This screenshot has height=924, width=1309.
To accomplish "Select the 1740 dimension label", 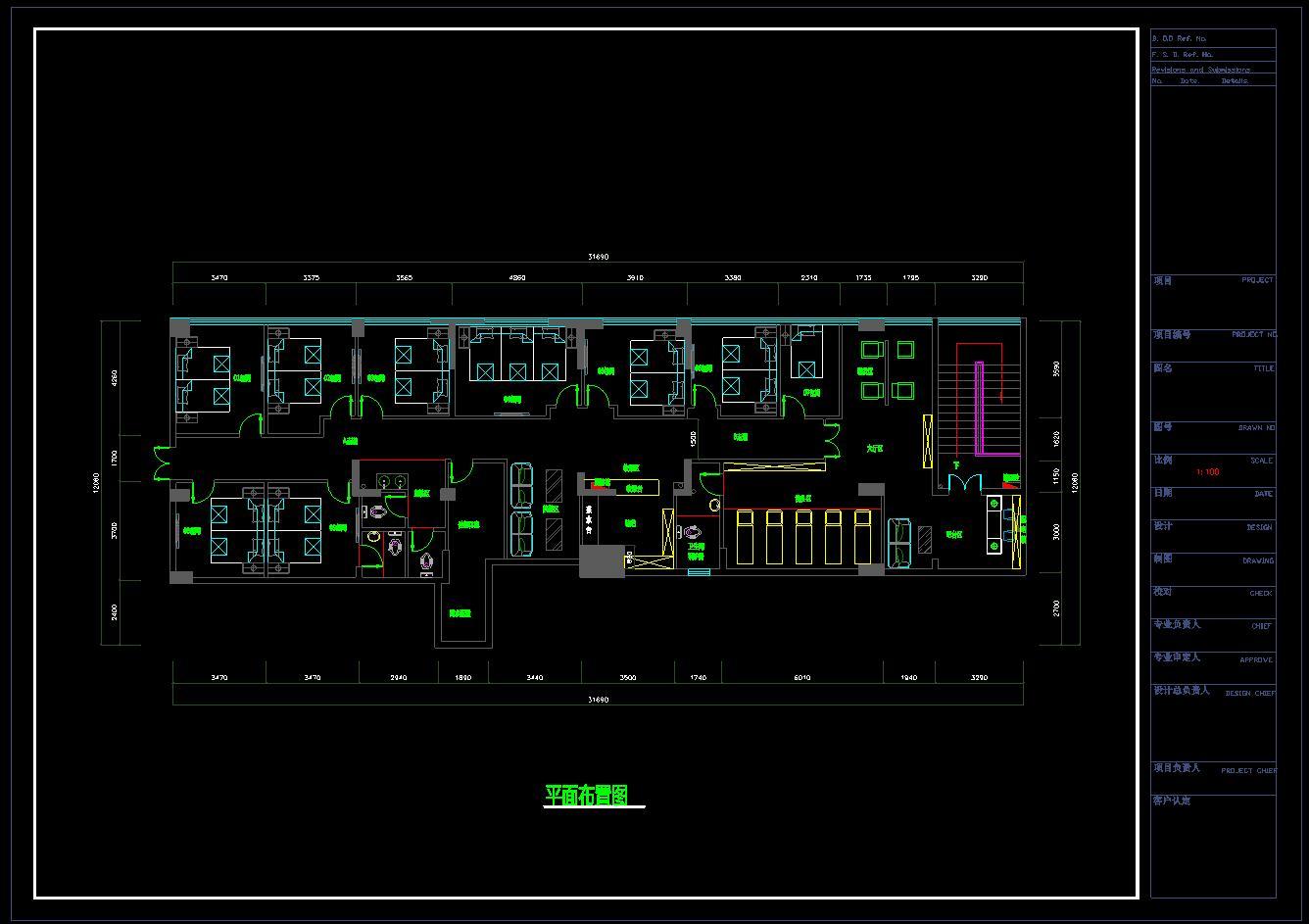I will click(698, 678).
